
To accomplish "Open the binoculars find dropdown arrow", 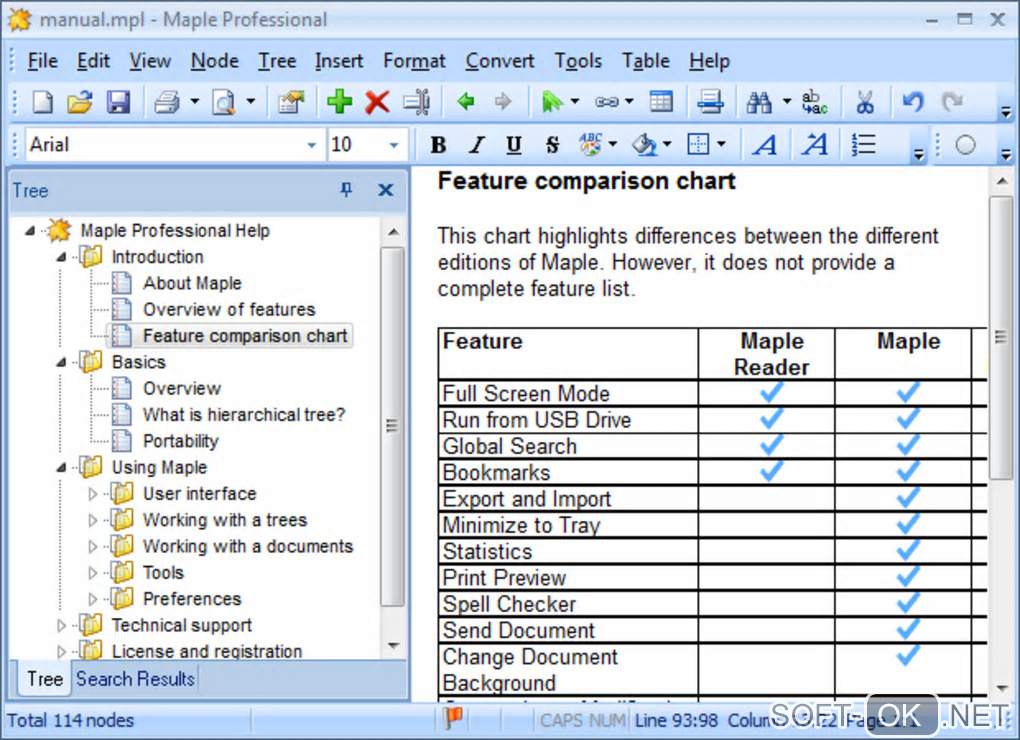I will (x=786, y=101).
